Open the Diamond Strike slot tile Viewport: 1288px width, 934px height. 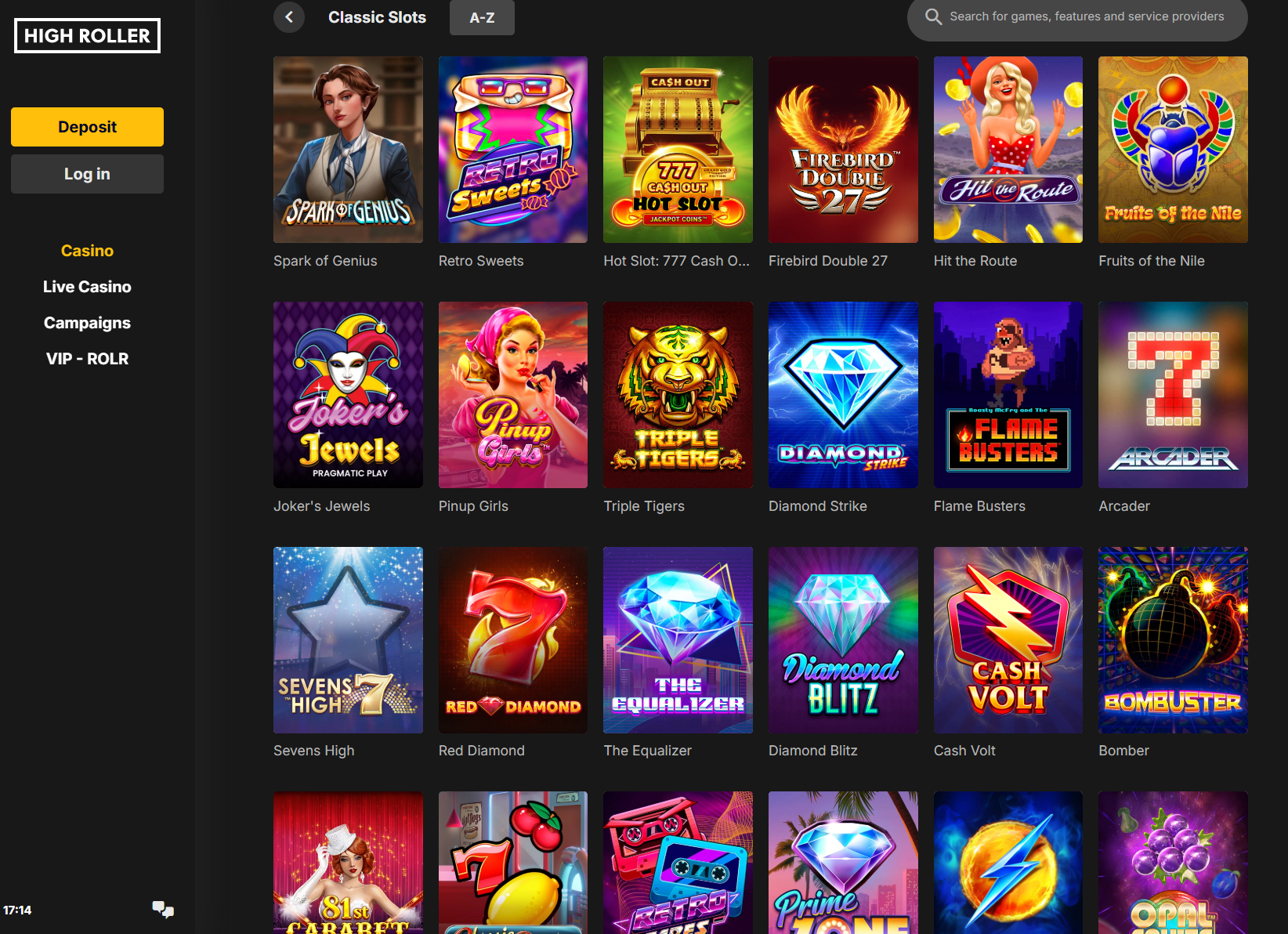tap(843, 395)
